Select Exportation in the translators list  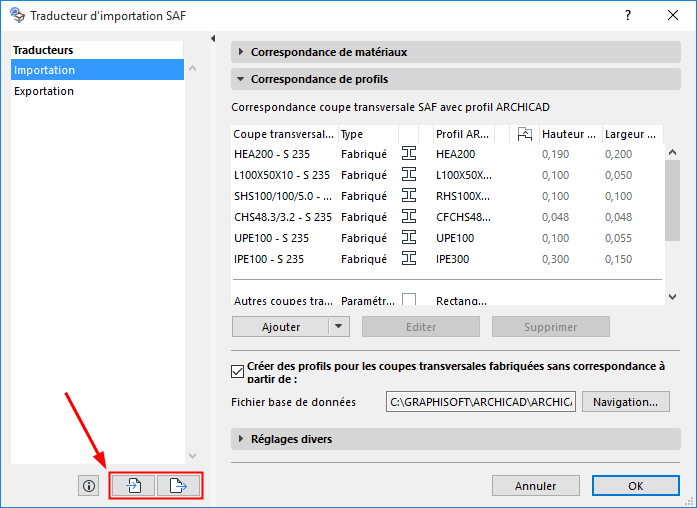tap(97, 91)
